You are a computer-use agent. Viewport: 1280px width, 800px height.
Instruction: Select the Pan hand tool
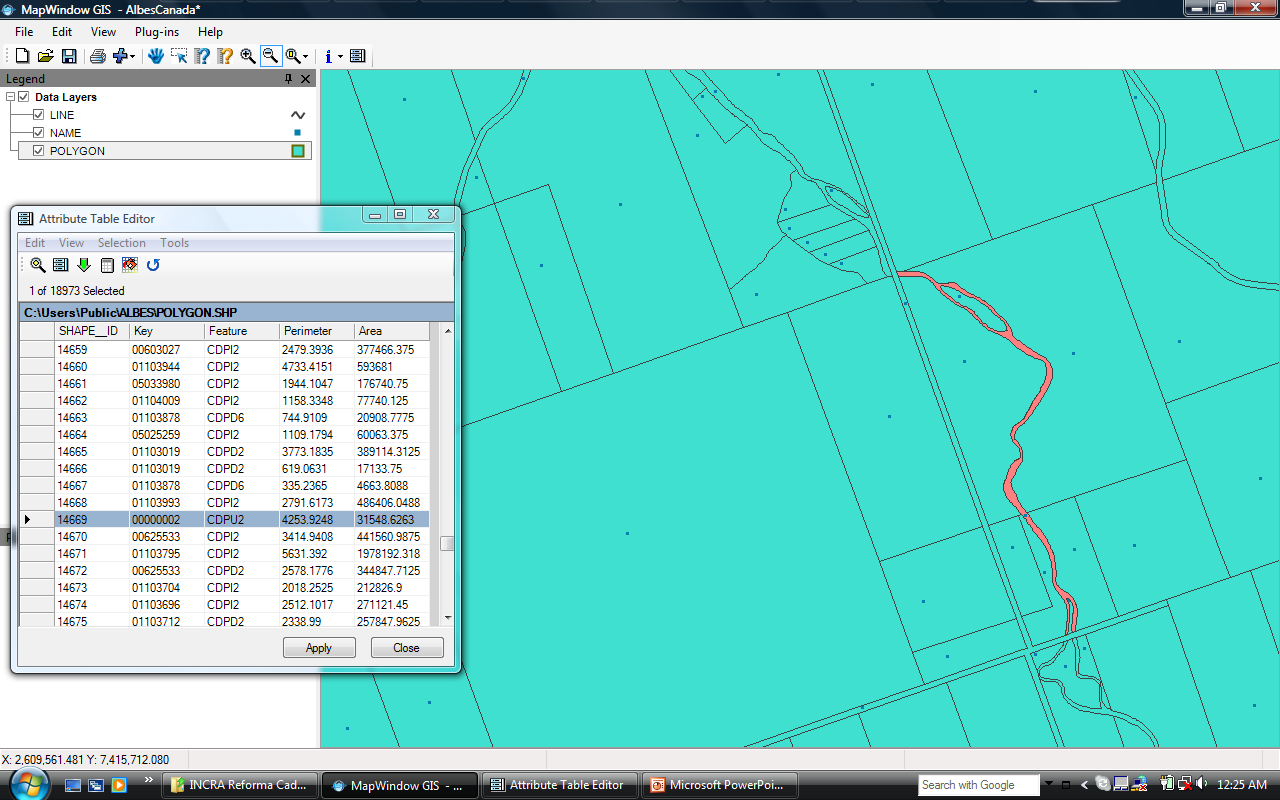click(156, 56)
